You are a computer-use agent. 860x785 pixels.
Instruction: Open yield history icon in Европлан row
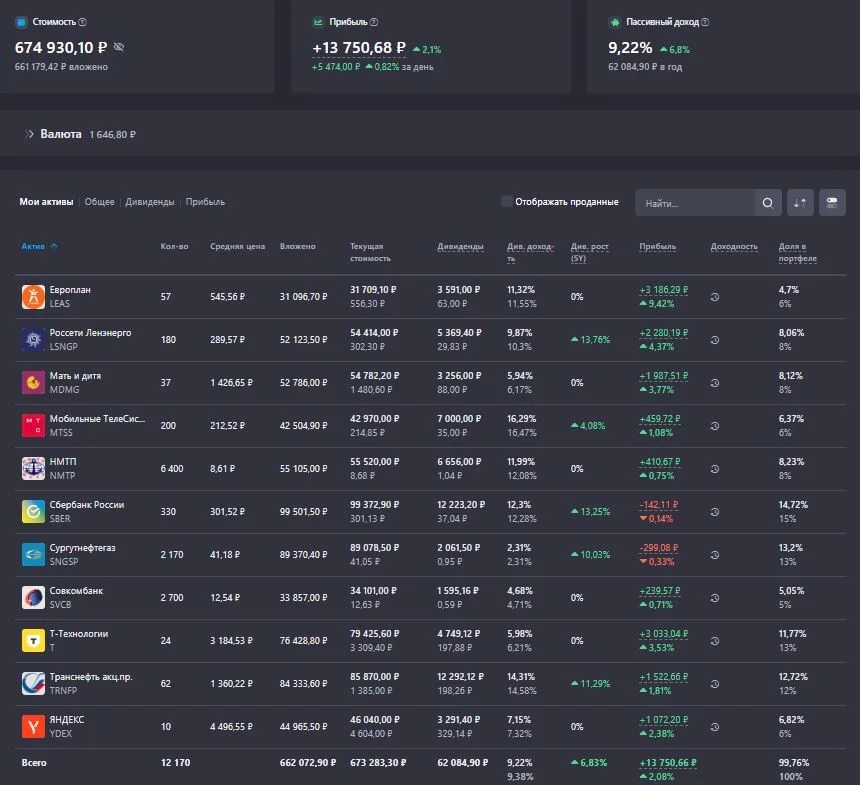pos(715,297)
